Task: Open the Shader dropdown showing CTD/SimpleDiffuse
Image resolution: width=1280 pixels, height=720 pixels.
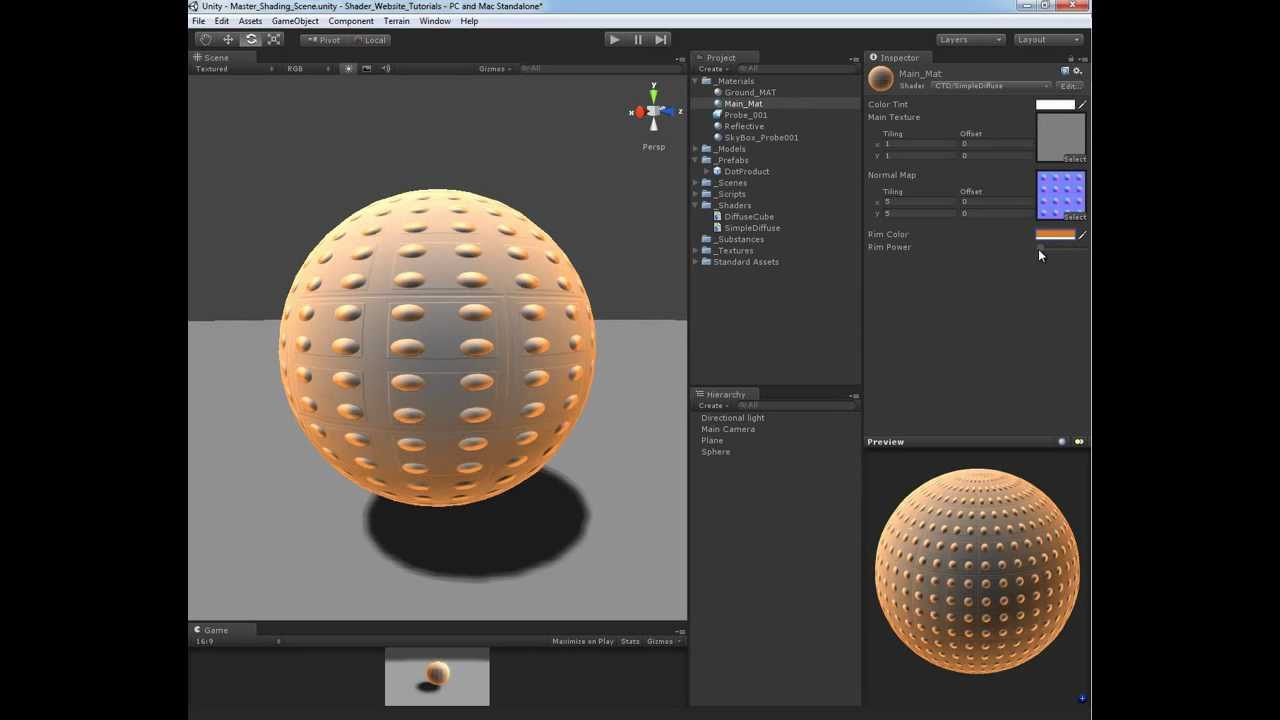Action: pyautogui.click(x=990, y=85)
